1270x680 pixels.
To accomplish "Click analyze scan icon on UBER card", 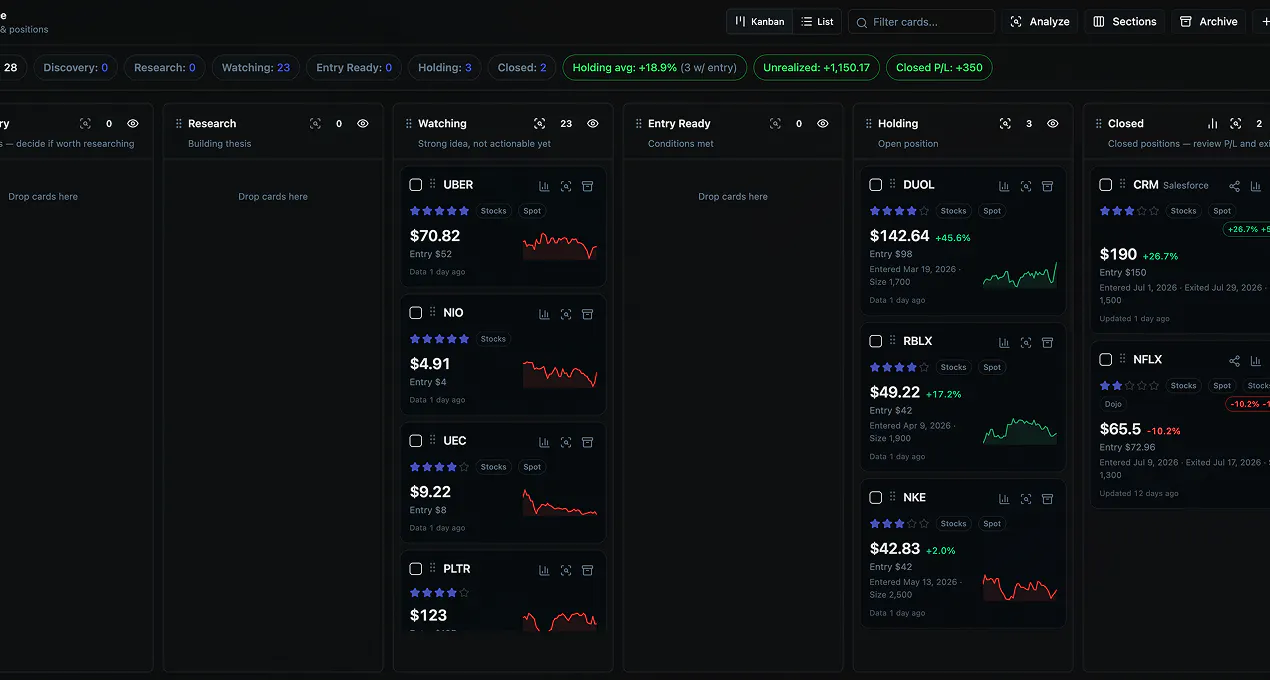I will point(566,186).
